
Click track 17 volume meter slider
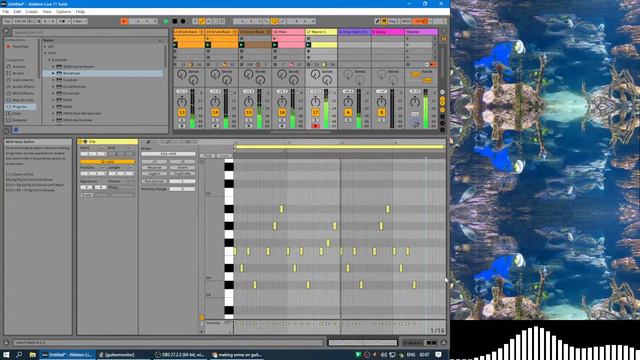point(326,109)
